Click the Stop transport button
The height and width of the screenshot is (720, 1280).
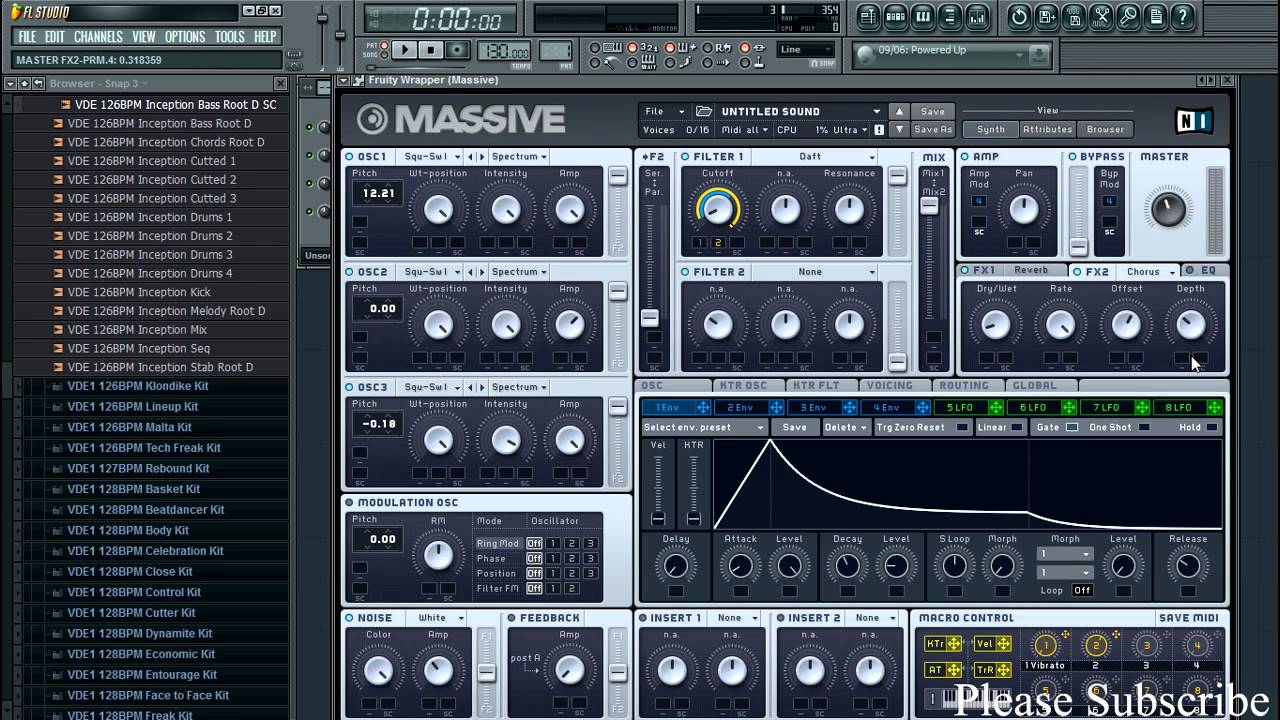pyautogui.click(x=430, y=50)
